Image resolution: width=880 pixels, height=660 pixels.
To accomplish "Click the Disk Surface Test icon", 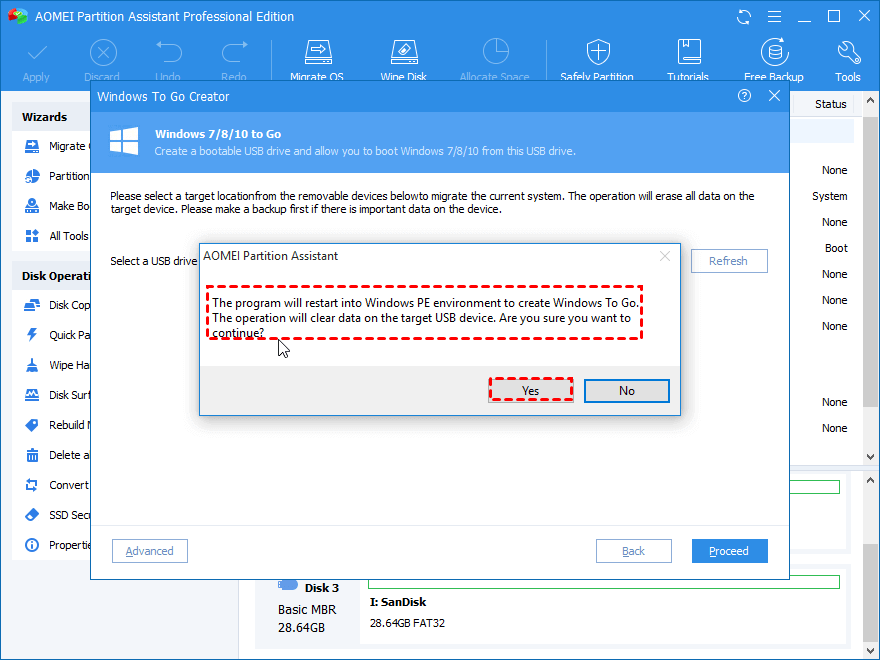I will (32, 395).
